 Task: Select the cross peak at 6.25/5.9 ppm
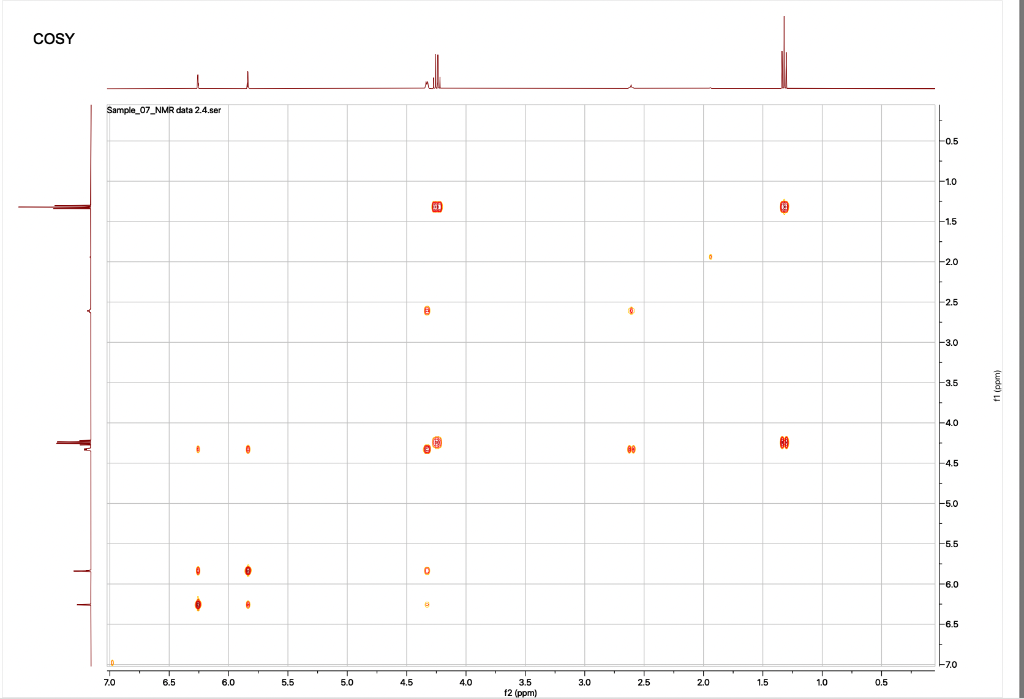point(196,572)
